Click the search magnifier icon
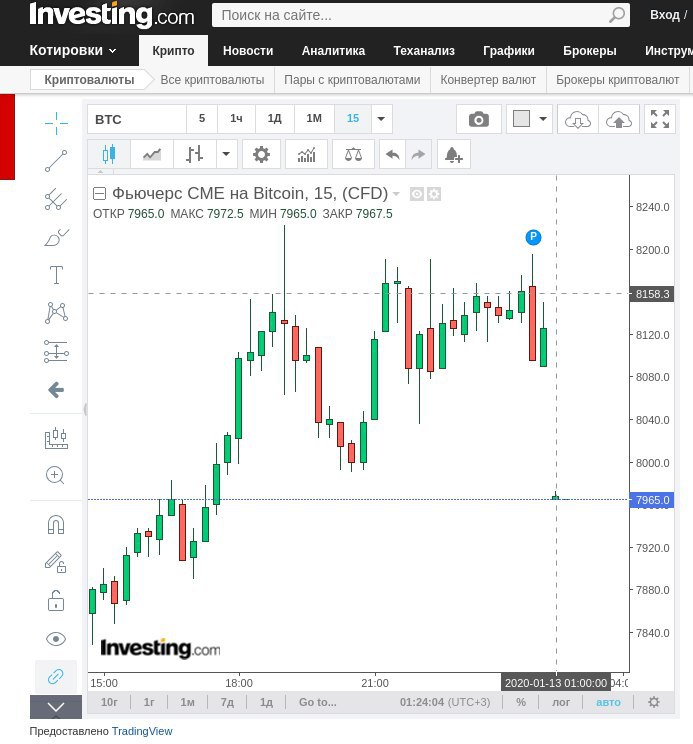 (617, 15)
